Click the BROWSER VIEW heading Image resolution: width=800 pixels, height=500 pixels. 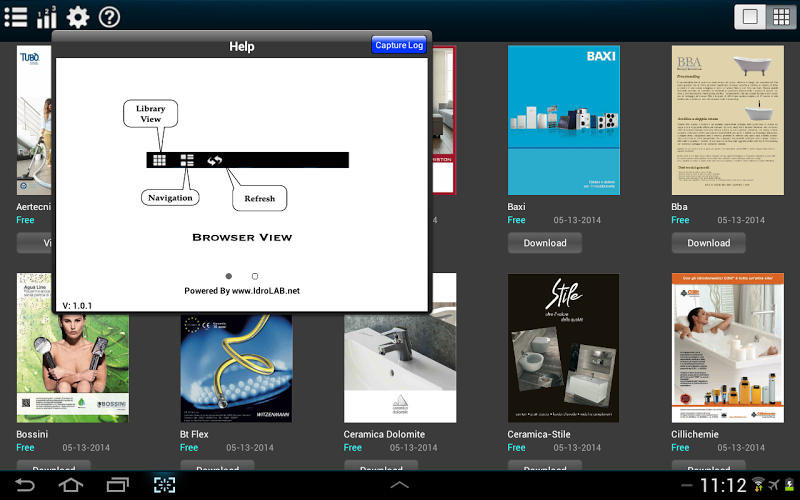[x=242, y=237]
